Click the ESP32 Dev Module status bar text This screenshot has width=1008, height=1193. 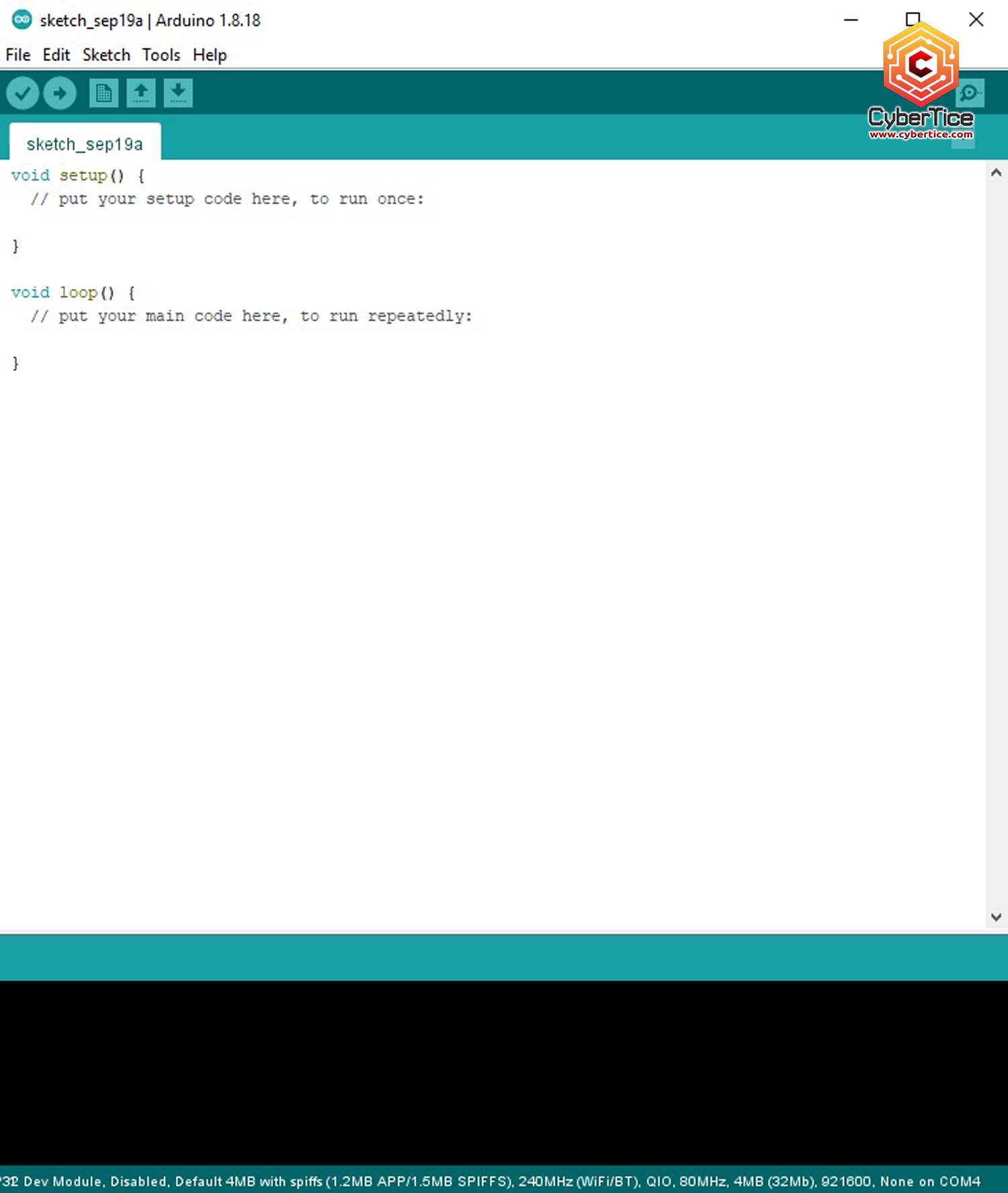point(491,1182)
